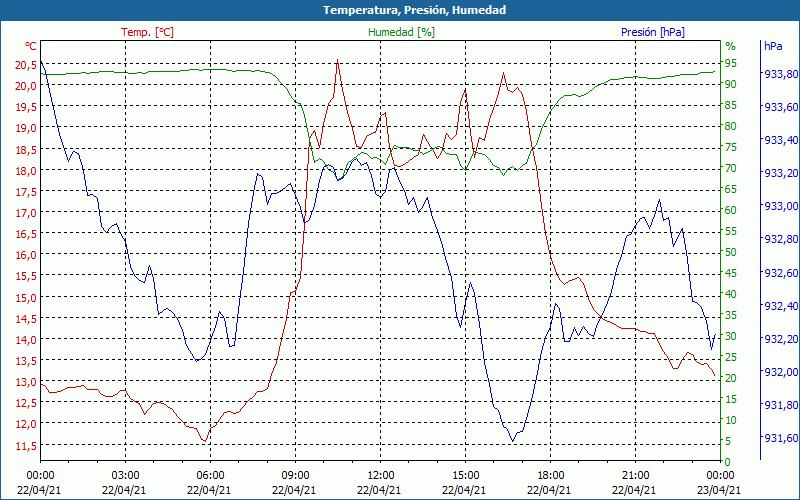The width and height of the screenshot is (800, 500).
Task: Click the 'hPa' unit label on pressure axis
Action: click(773, 46)
